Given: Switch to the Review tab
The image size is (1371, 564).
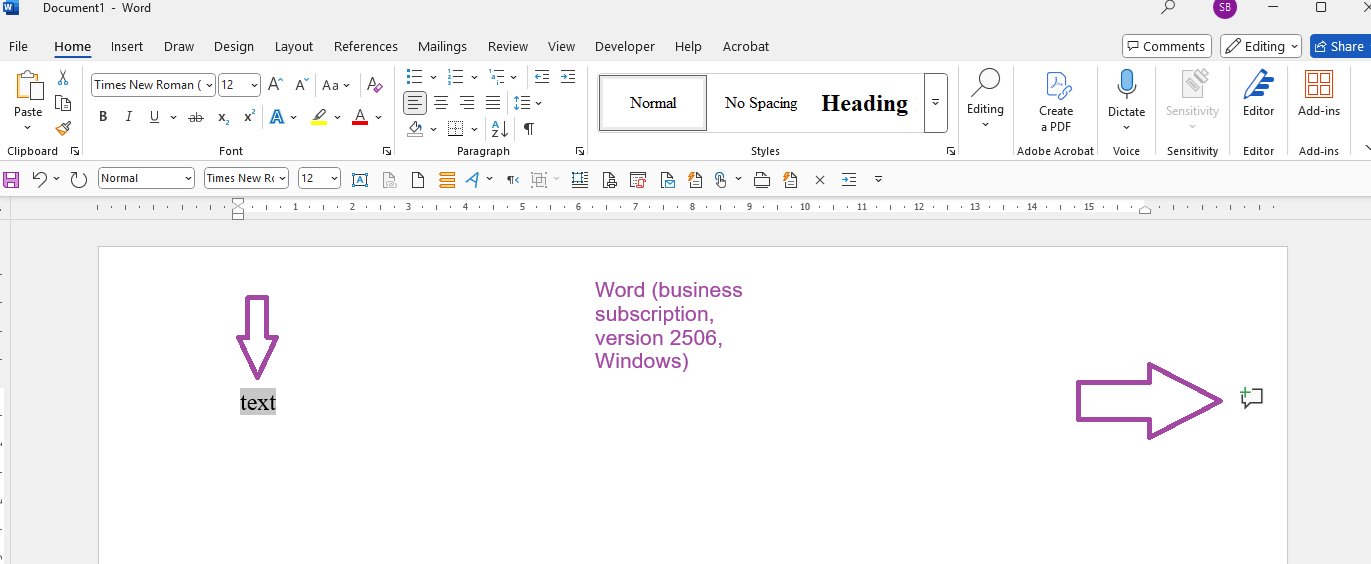Looking at the screenshot, I should [508, 46].
